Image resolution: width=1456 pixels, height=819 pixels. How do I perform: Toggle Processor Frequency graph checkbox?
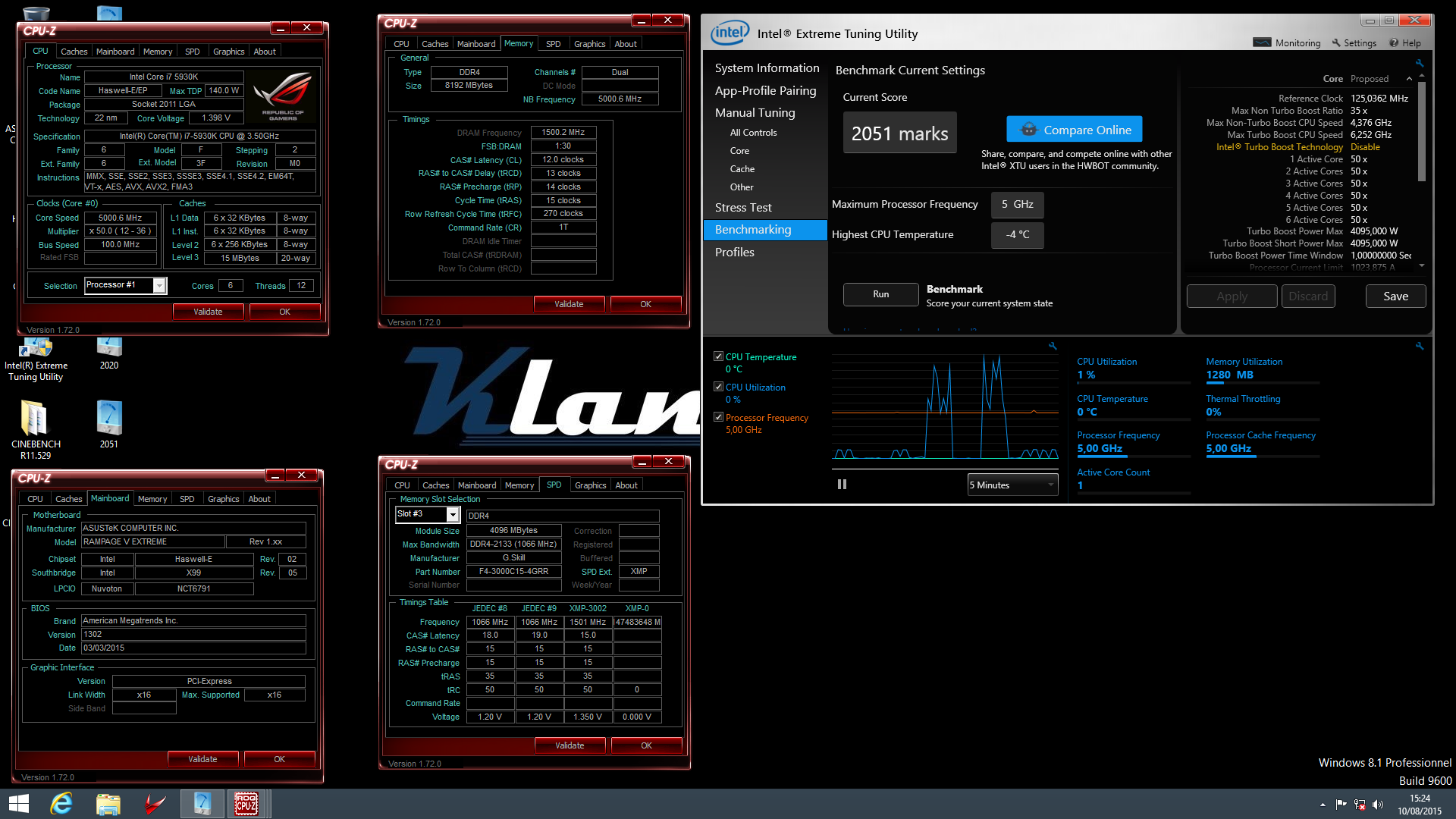coord(718,417)
